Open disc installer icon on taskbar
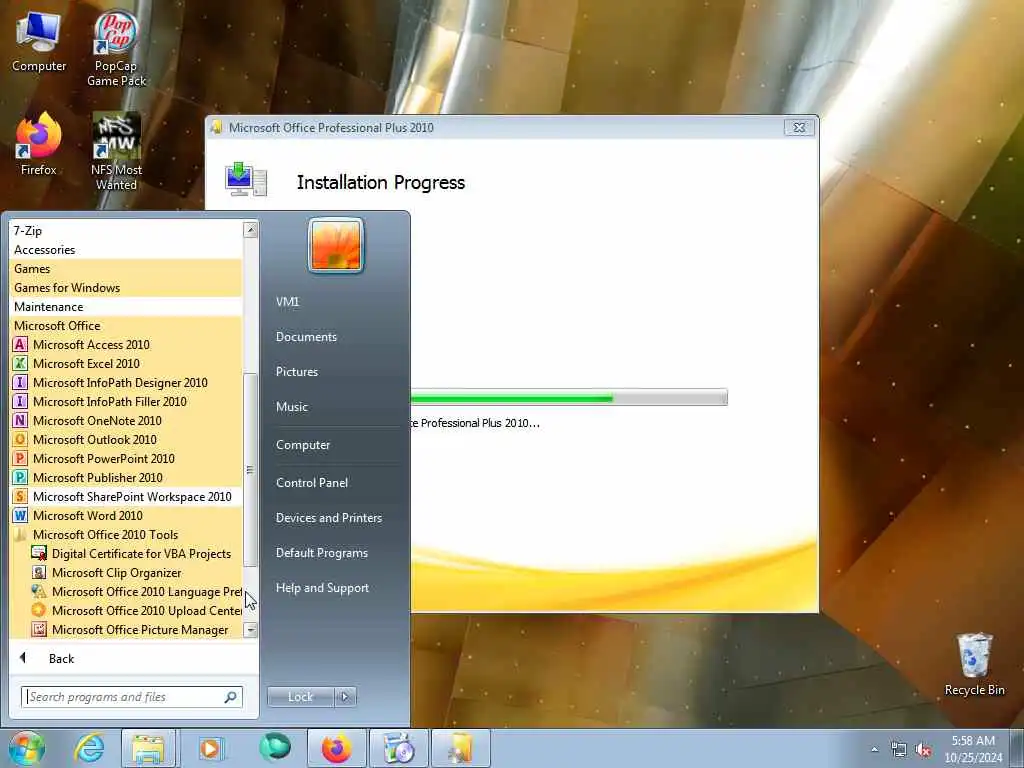 click(x=398, y=748)
